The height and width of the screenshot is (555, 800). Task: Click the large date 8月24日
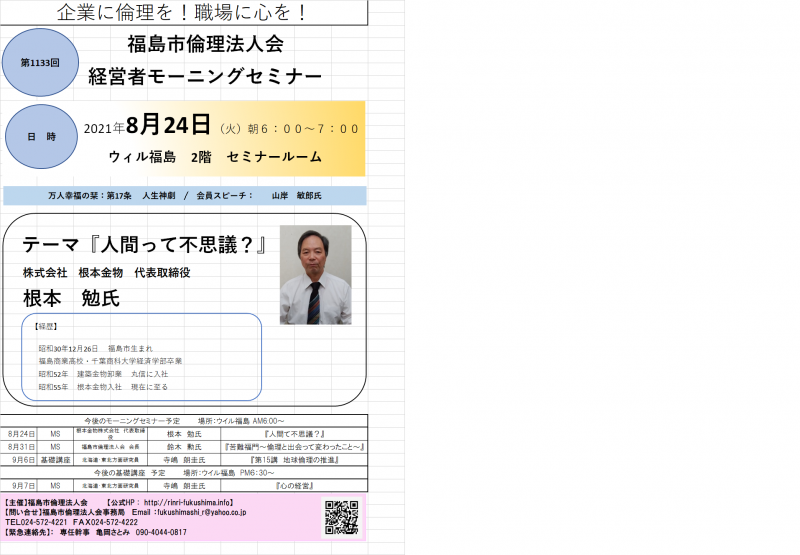coord(168,124)
